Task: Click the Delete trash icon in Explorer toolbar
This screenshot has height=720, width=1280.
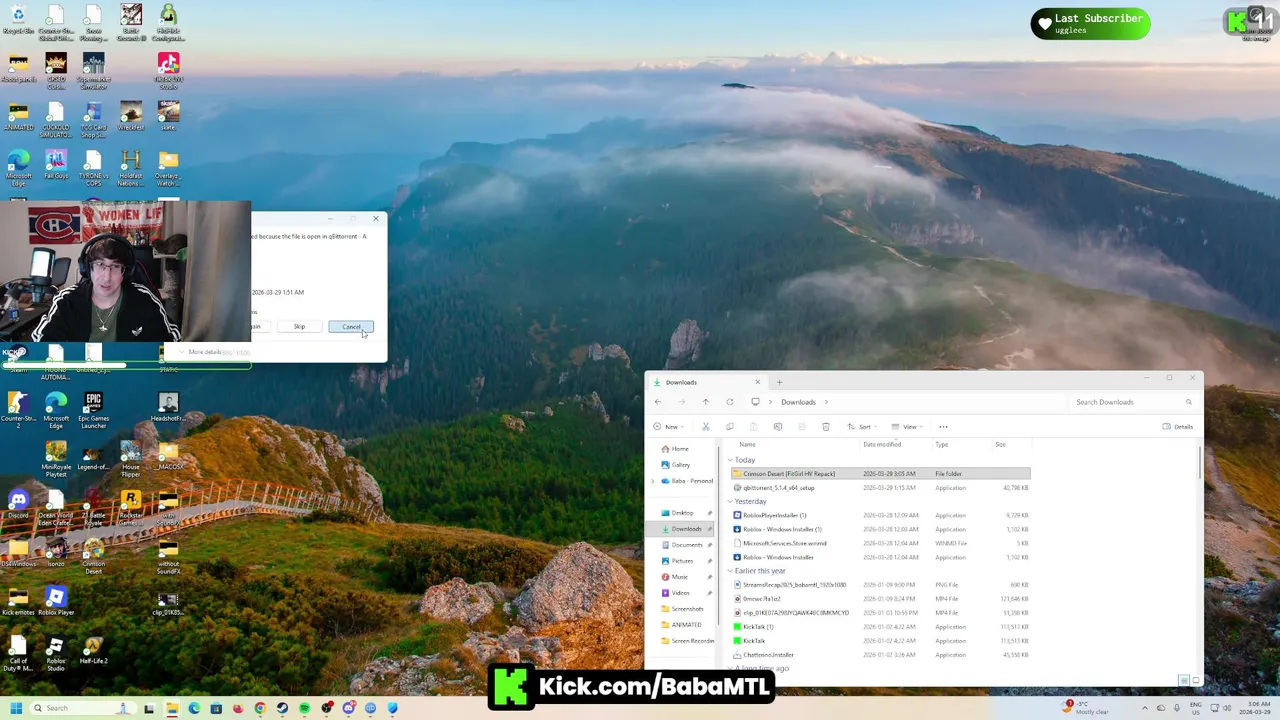Action: (825, 427)
